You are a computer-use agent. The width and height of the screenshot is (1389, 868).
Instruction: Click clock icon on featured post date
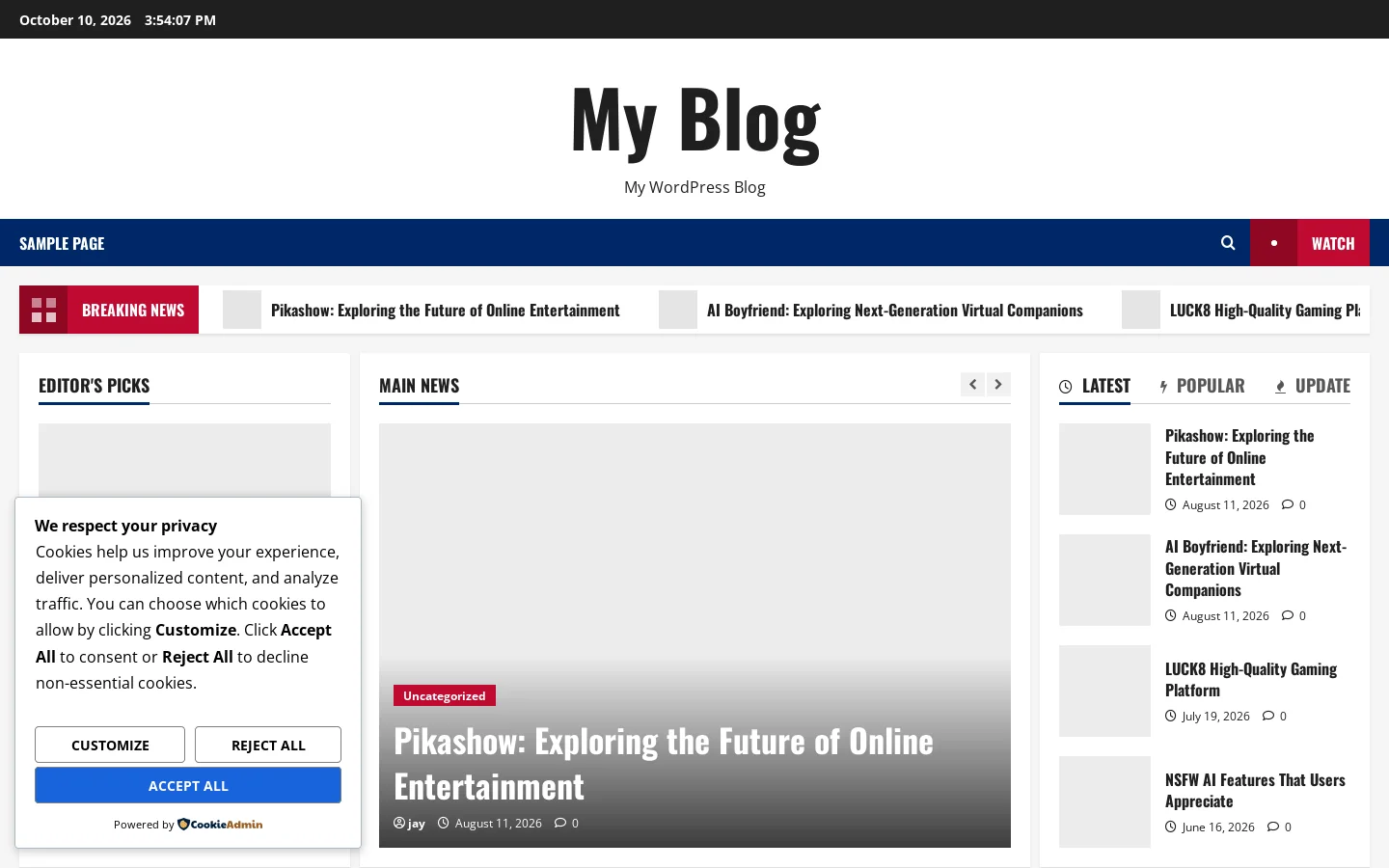[444, 823]
